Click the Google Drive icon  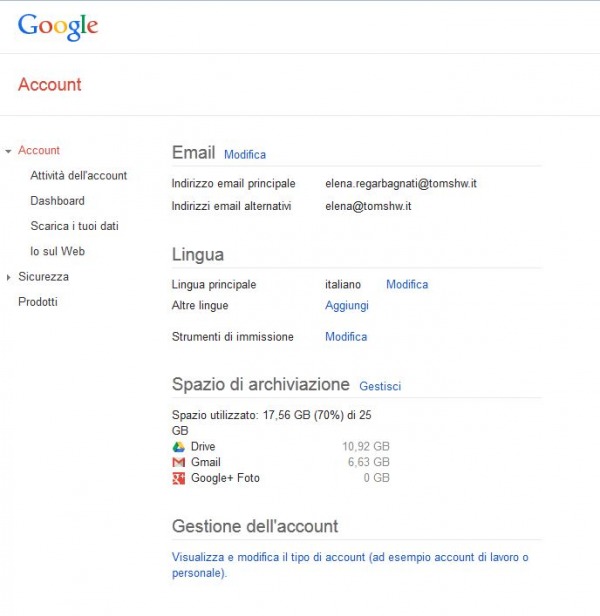[178, 447]
